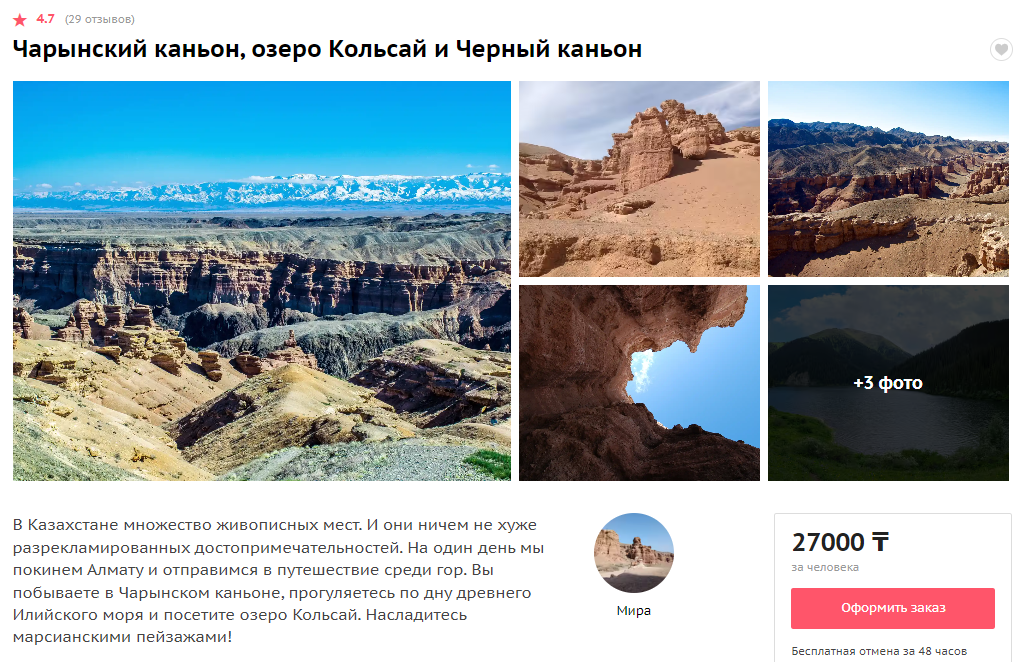Click the 4.7 rating score
This screenshot has height=662, width=1027.
pos(45,19)
